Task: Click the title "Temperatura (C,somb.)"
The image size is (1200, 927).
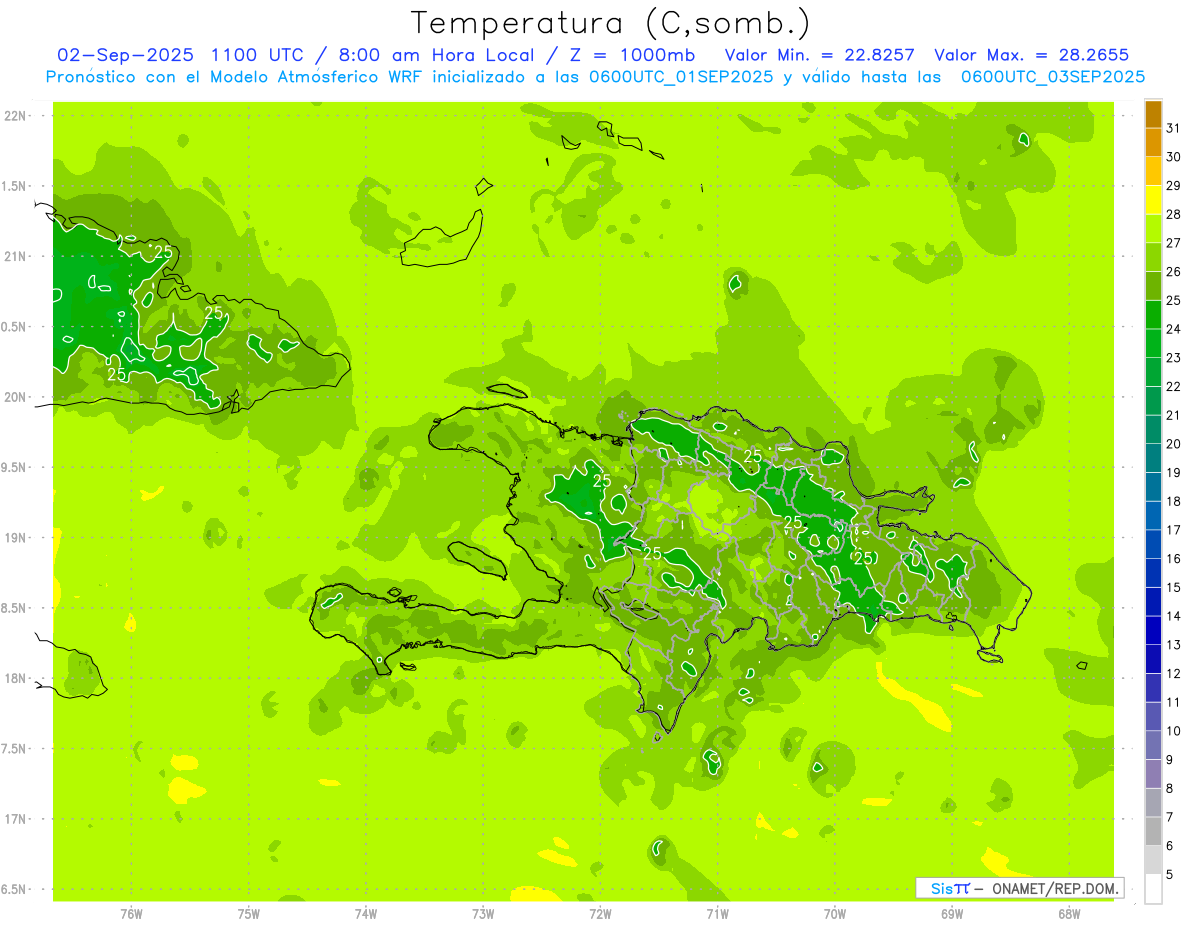Action: coord(610,23)
